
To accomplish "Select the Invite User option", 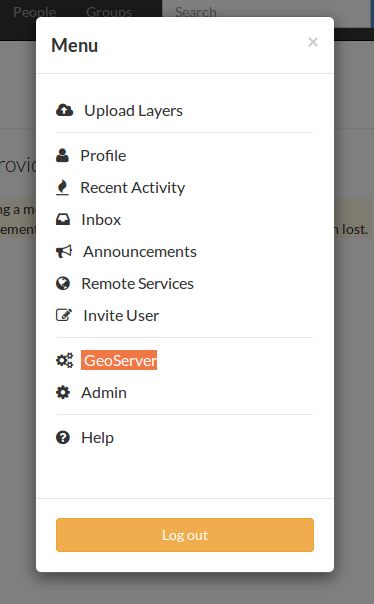I will coord(121,315).
